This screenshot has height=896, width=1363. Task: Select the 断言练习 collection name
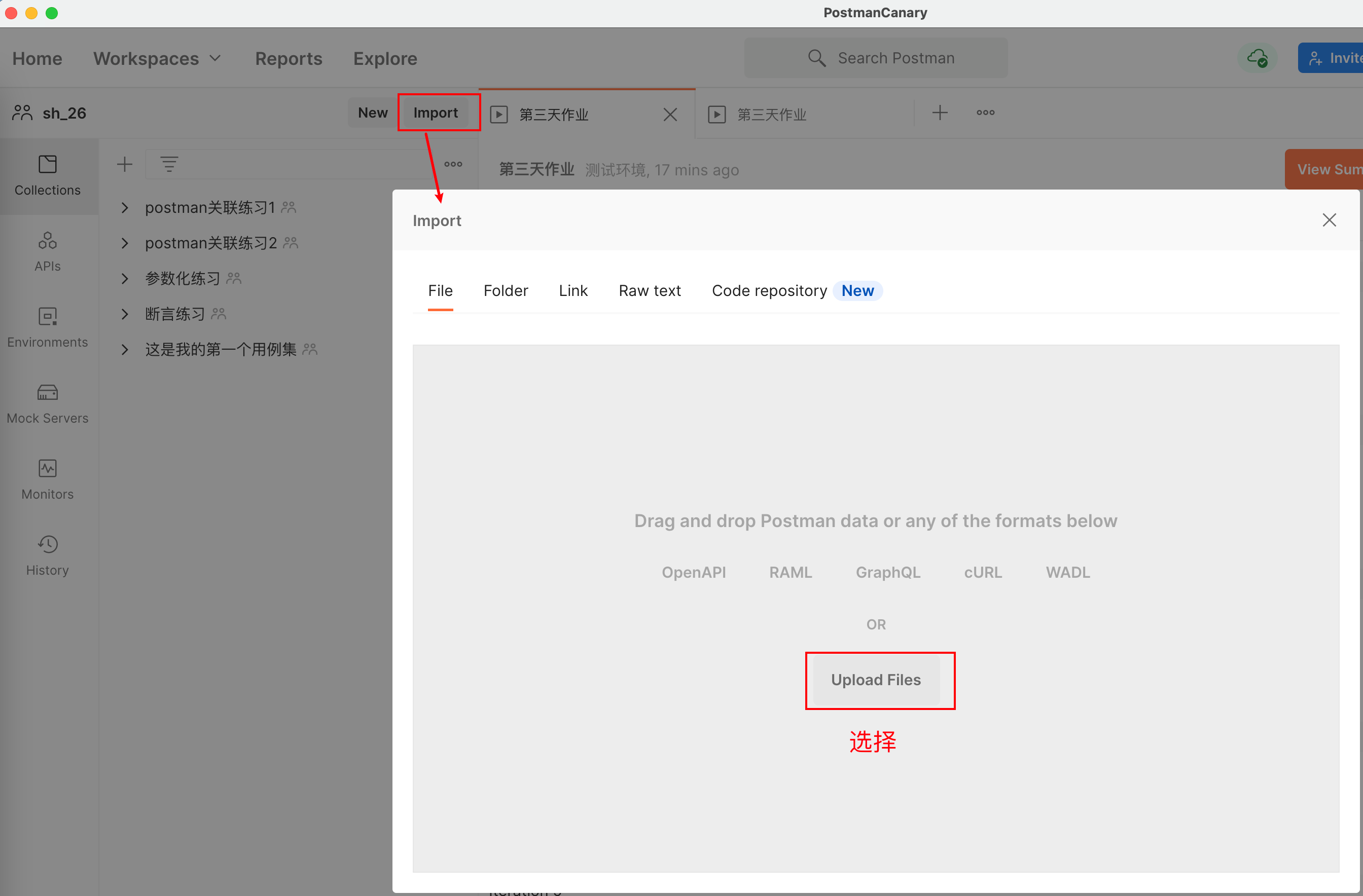(x=174, y=314)
